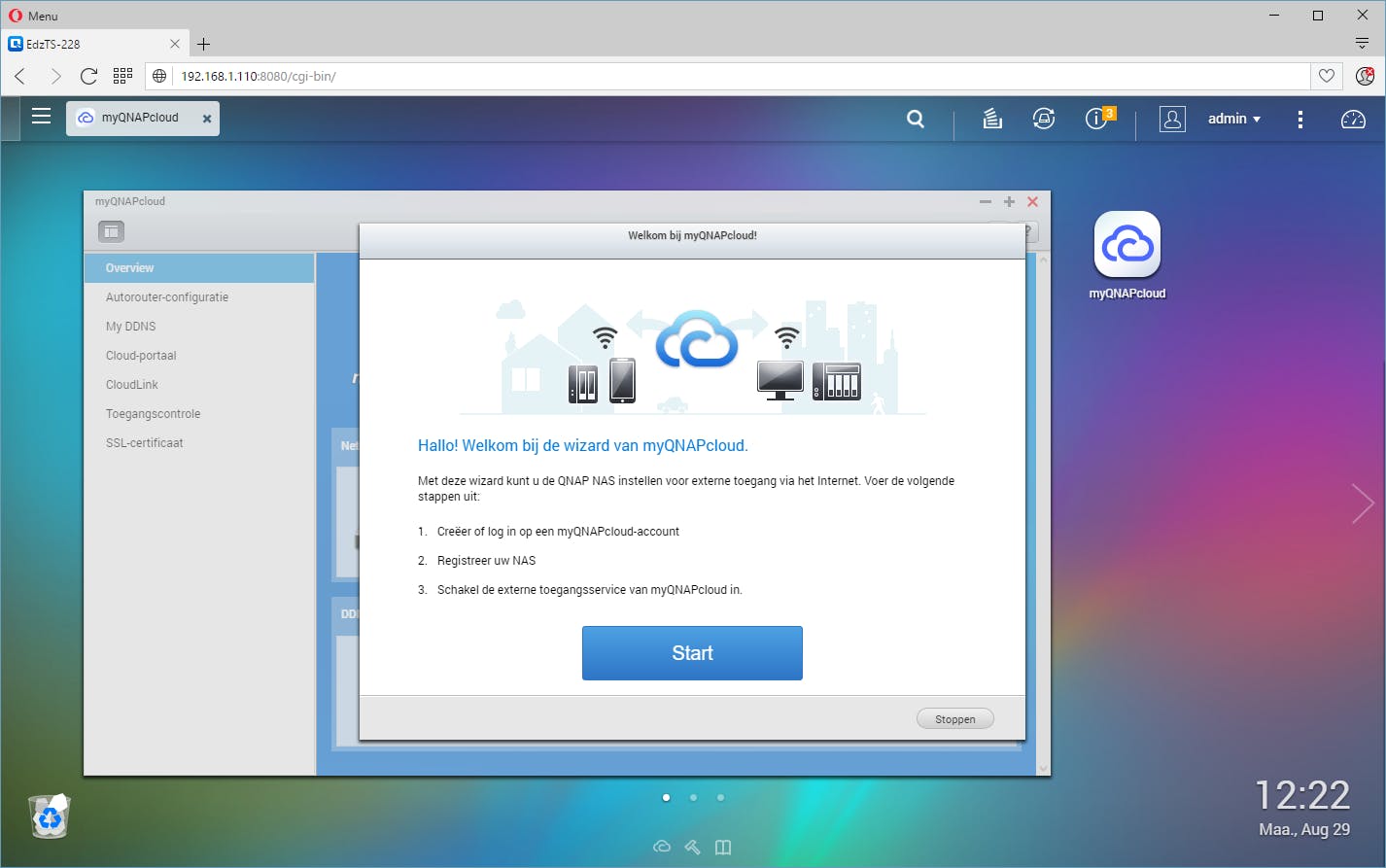This screenshot has height=868, width=1386.
Task: Open the Opera Menu button
Action: (34, 16)
